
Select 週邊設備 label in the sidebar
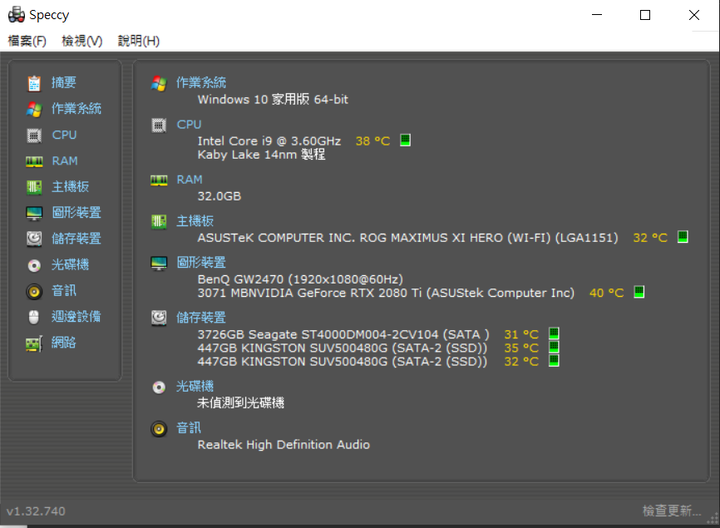(76, 317)
